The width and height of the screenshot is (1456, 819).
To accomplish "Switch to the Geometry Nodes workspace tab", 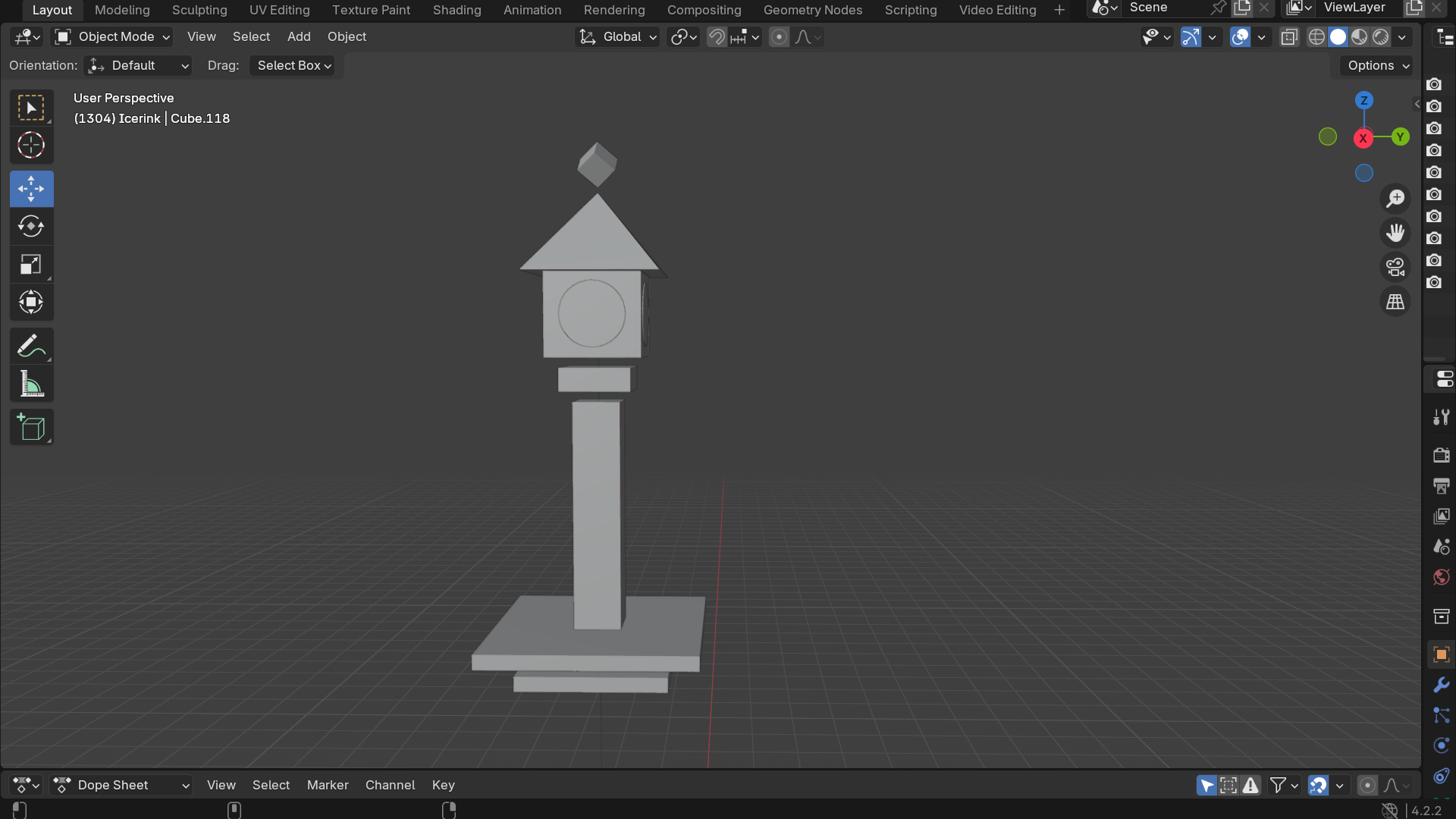I will click(812, 10).
